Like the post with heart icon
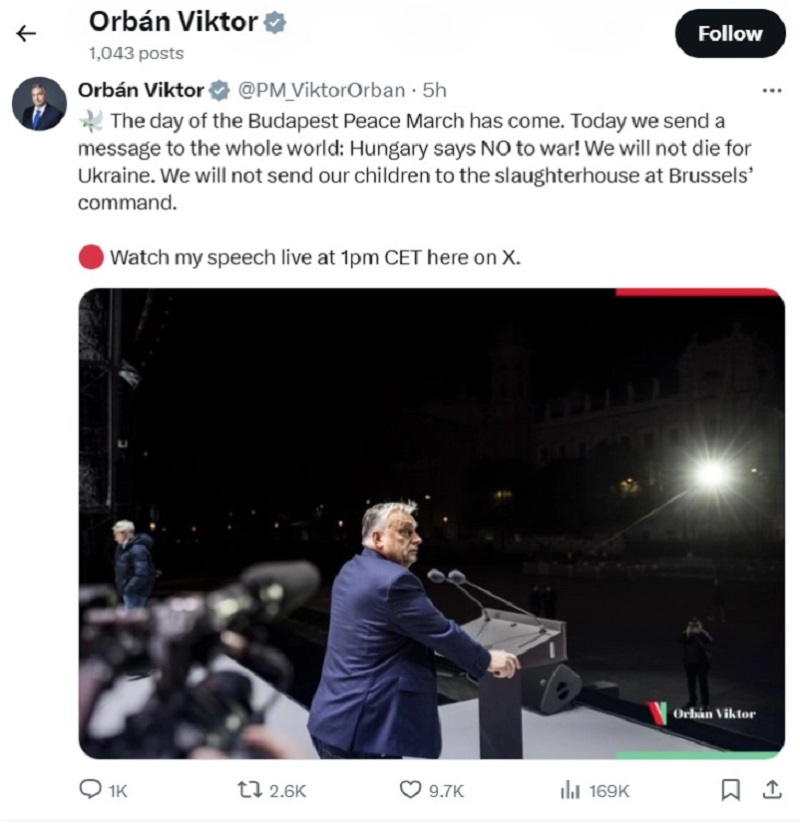 (410, 790)
